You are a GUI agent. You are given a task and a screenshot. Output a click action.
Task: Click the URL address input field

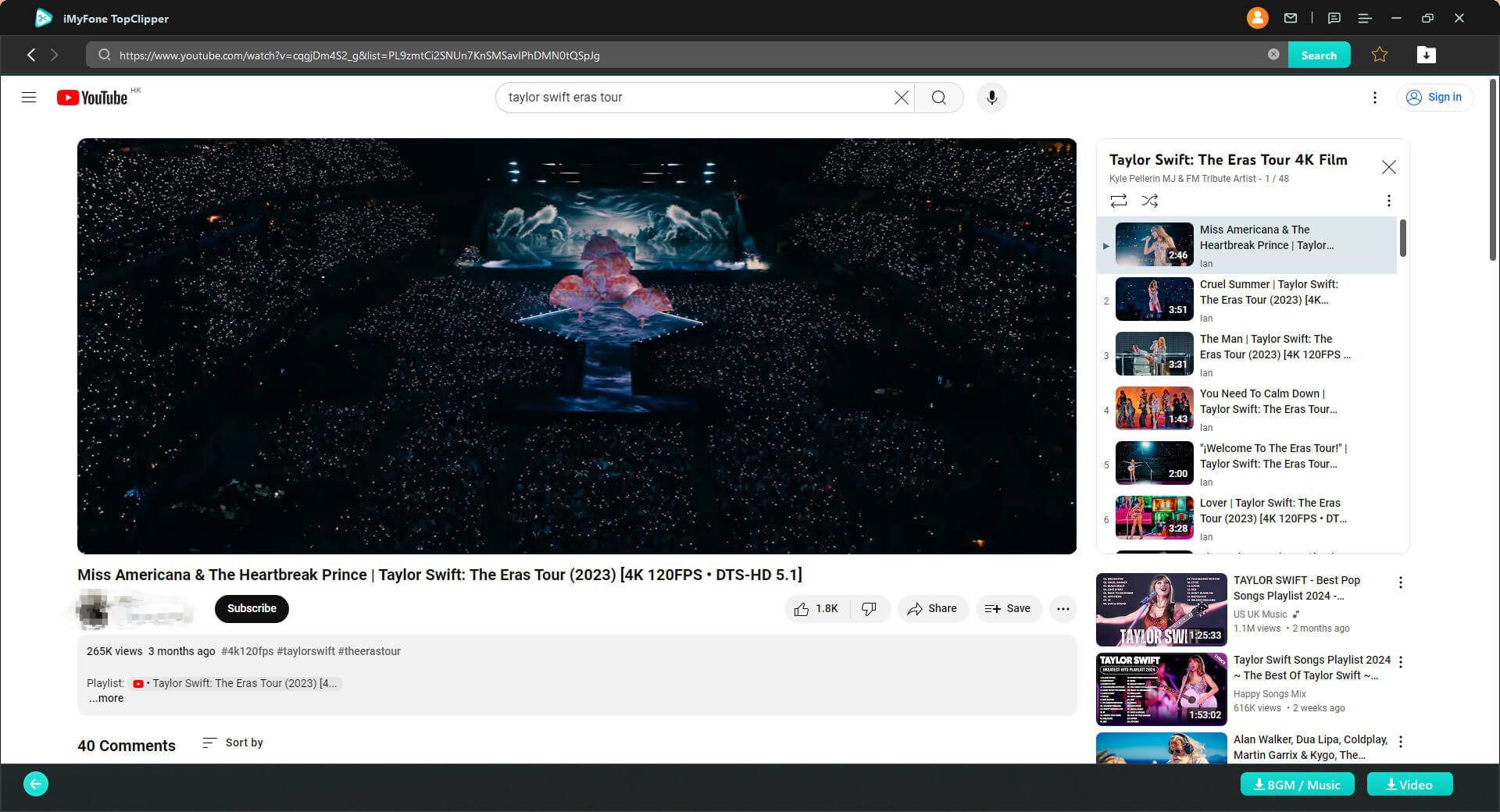point(687,55)
